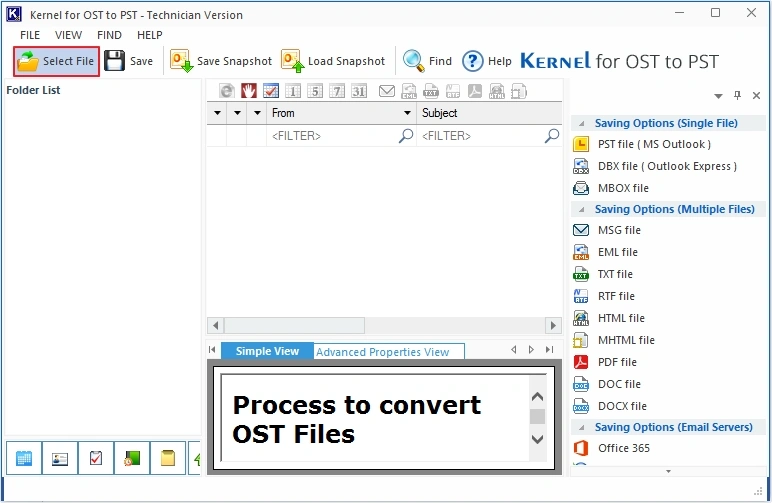Open the FILE menu
772x503 pixels.
click(30, 35)
